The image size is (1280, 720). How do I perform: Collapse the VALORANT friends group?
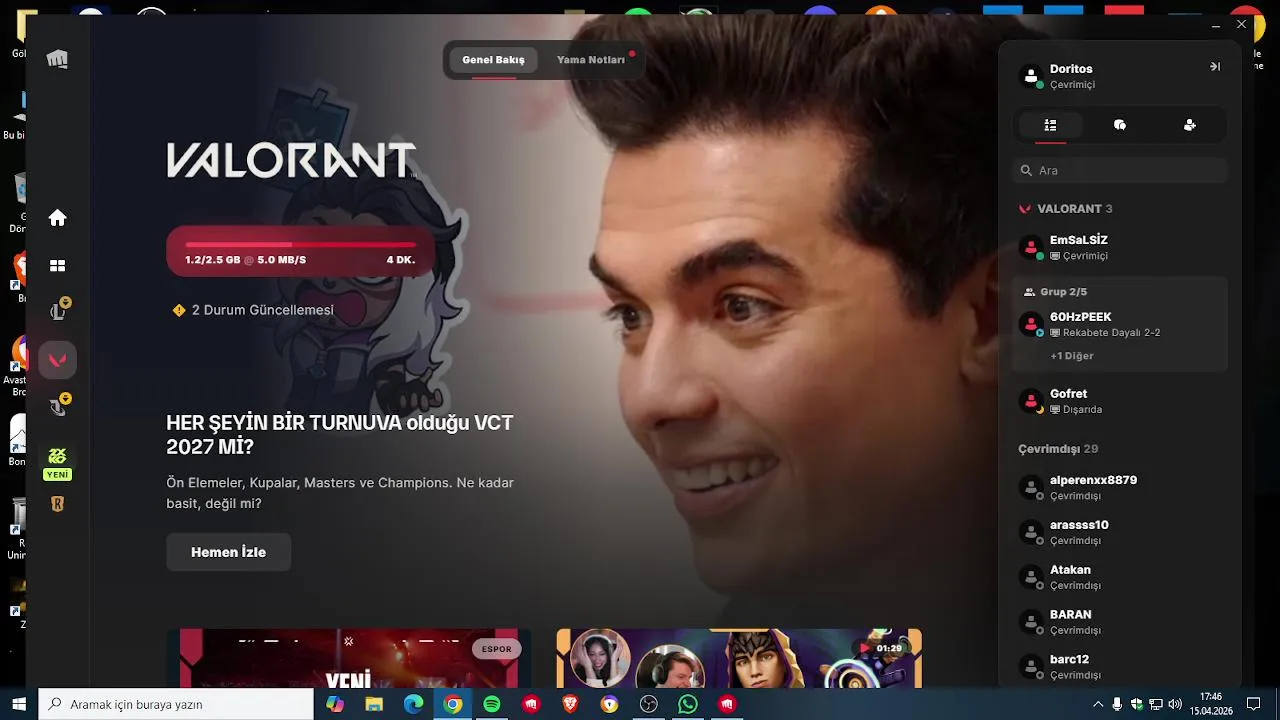pyautogui.click(x=1066, y=209)
